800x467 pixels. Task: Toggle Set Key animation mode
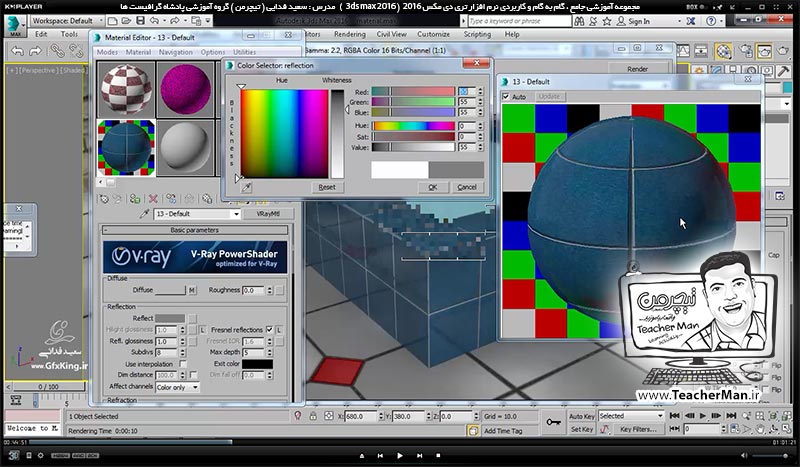(x=581, y=429)
